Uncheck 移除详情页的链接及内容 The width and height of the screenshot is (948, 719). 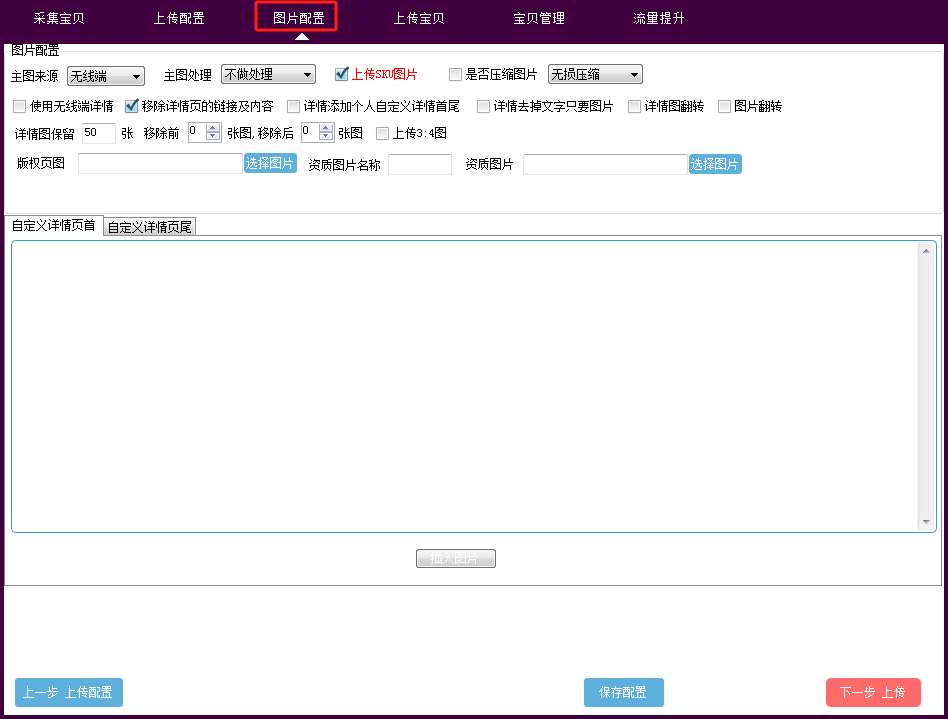point(131,106)
